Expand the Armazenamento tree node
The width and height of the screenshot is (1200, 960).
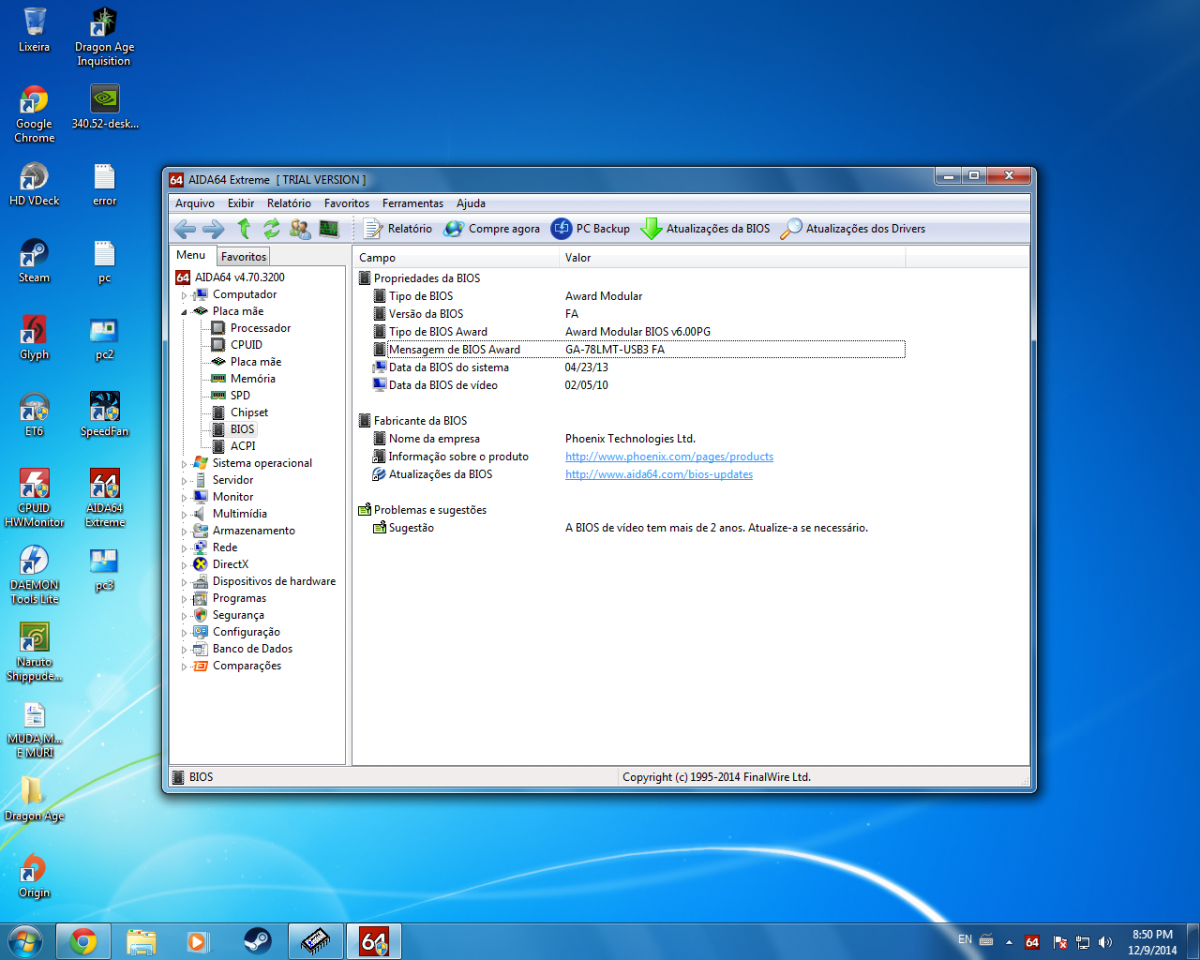(184, 531)
